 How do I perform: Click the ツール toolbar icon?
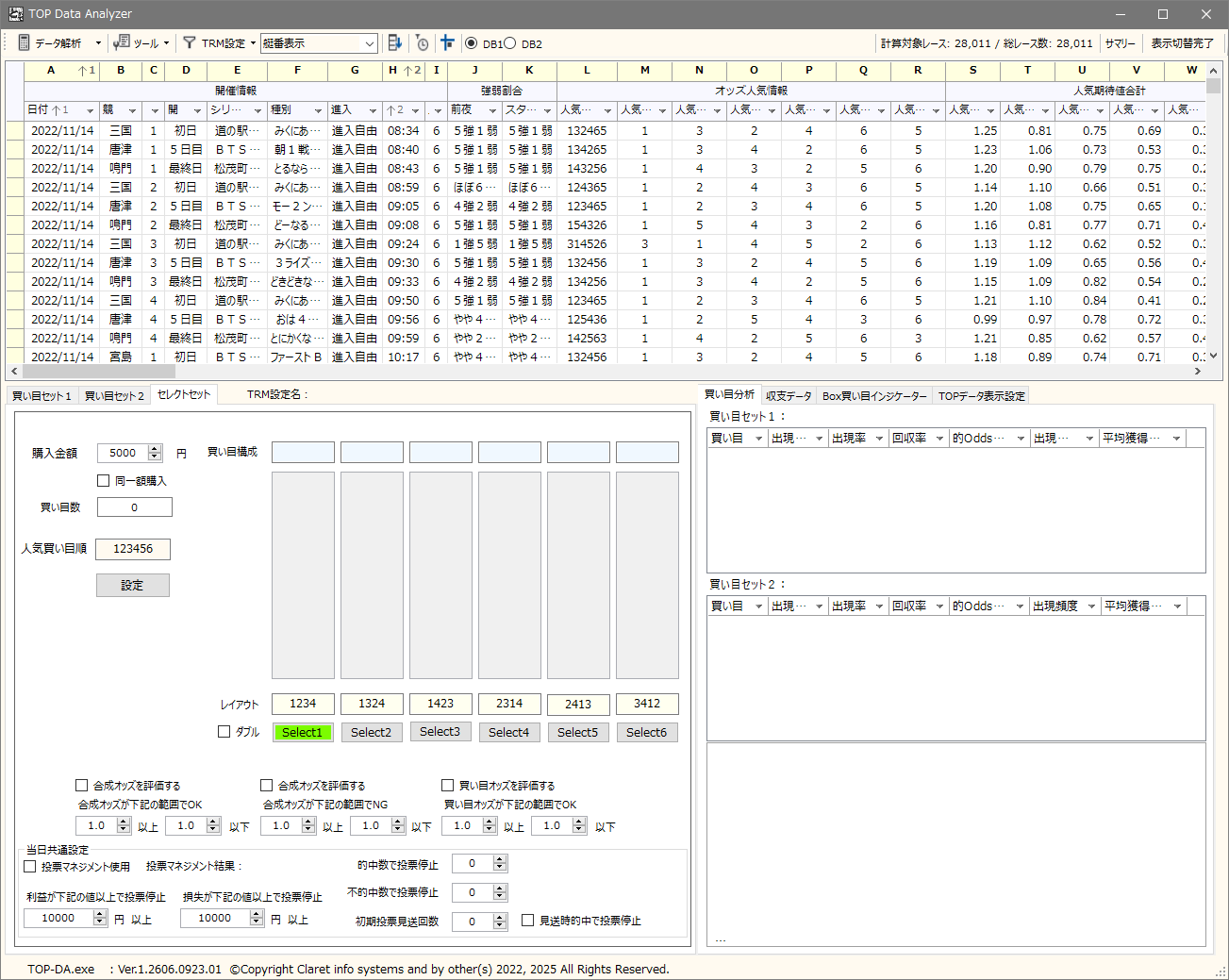pyautogui.click(x=122, y=43)
